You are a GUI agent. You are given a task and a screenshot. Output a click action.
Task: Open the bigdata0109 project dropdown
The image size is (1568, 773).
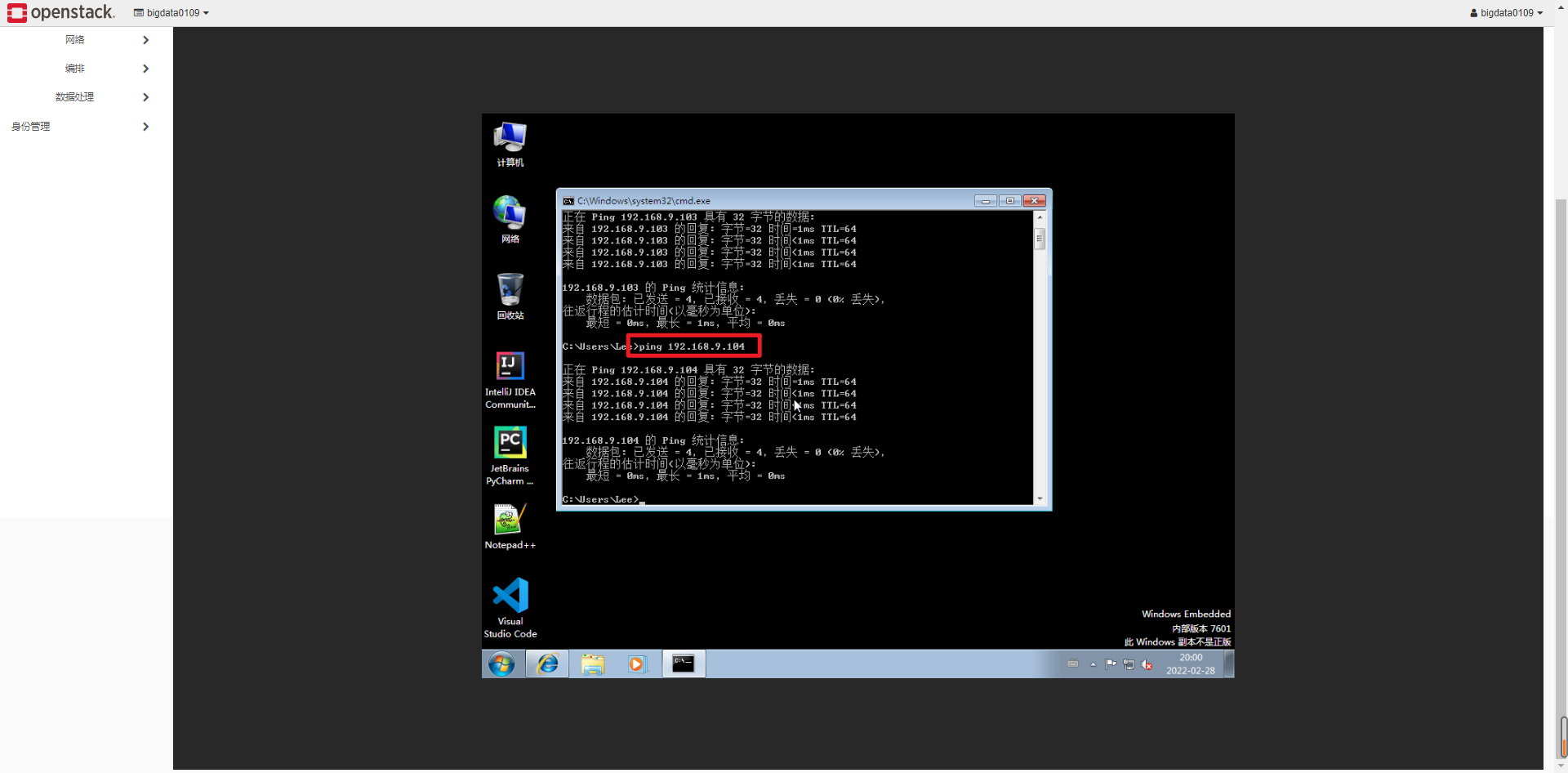[x=171, y=13]
